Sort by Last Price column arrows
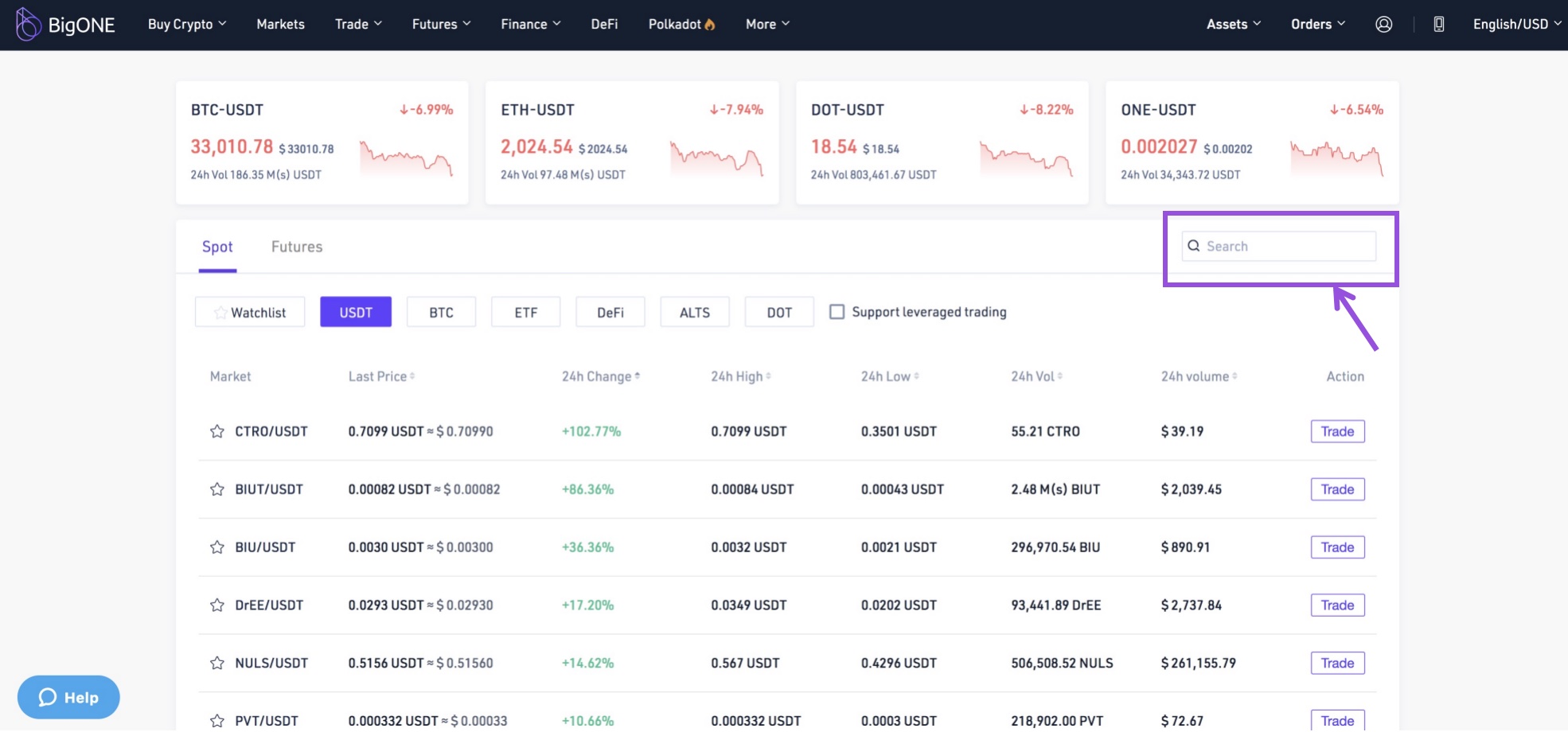 (412, 376)
